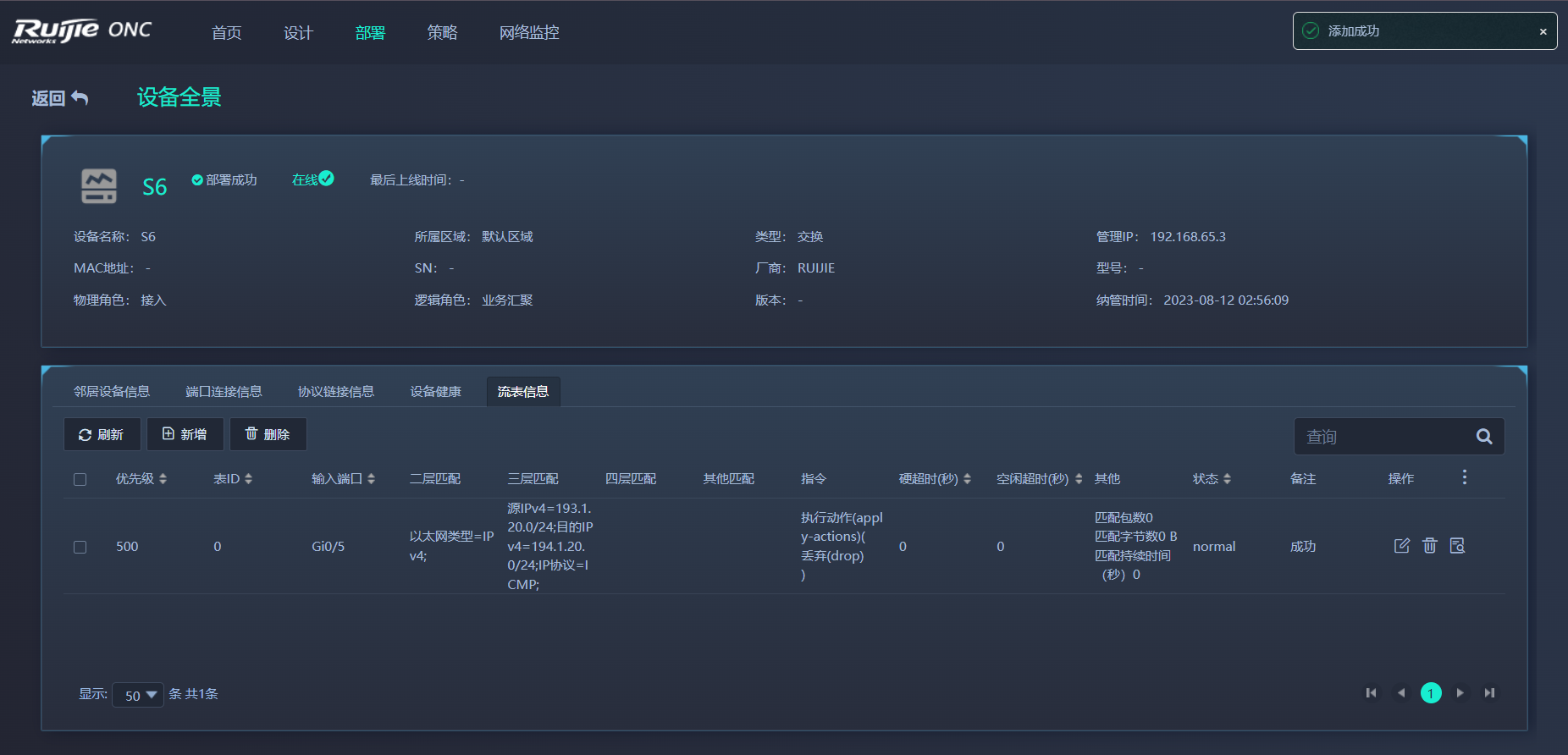1568x755 pixels.
Task: Open 部署 in top navigation
Action: coord(370,32)
